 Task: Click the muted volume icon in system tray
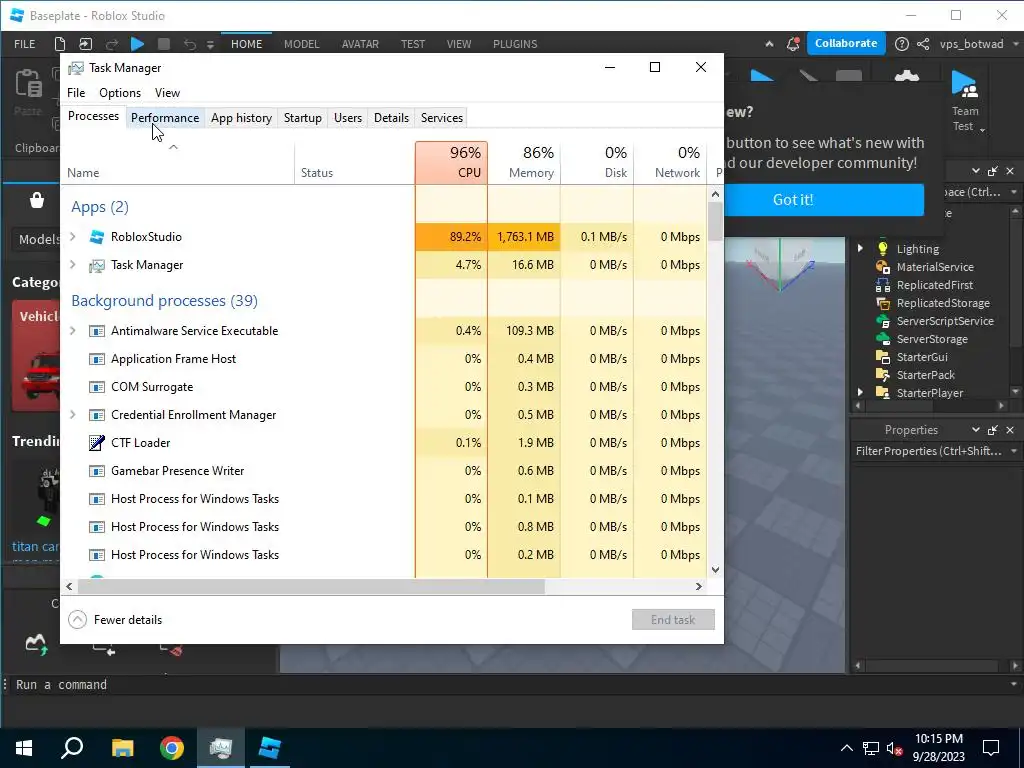[894, 748]
